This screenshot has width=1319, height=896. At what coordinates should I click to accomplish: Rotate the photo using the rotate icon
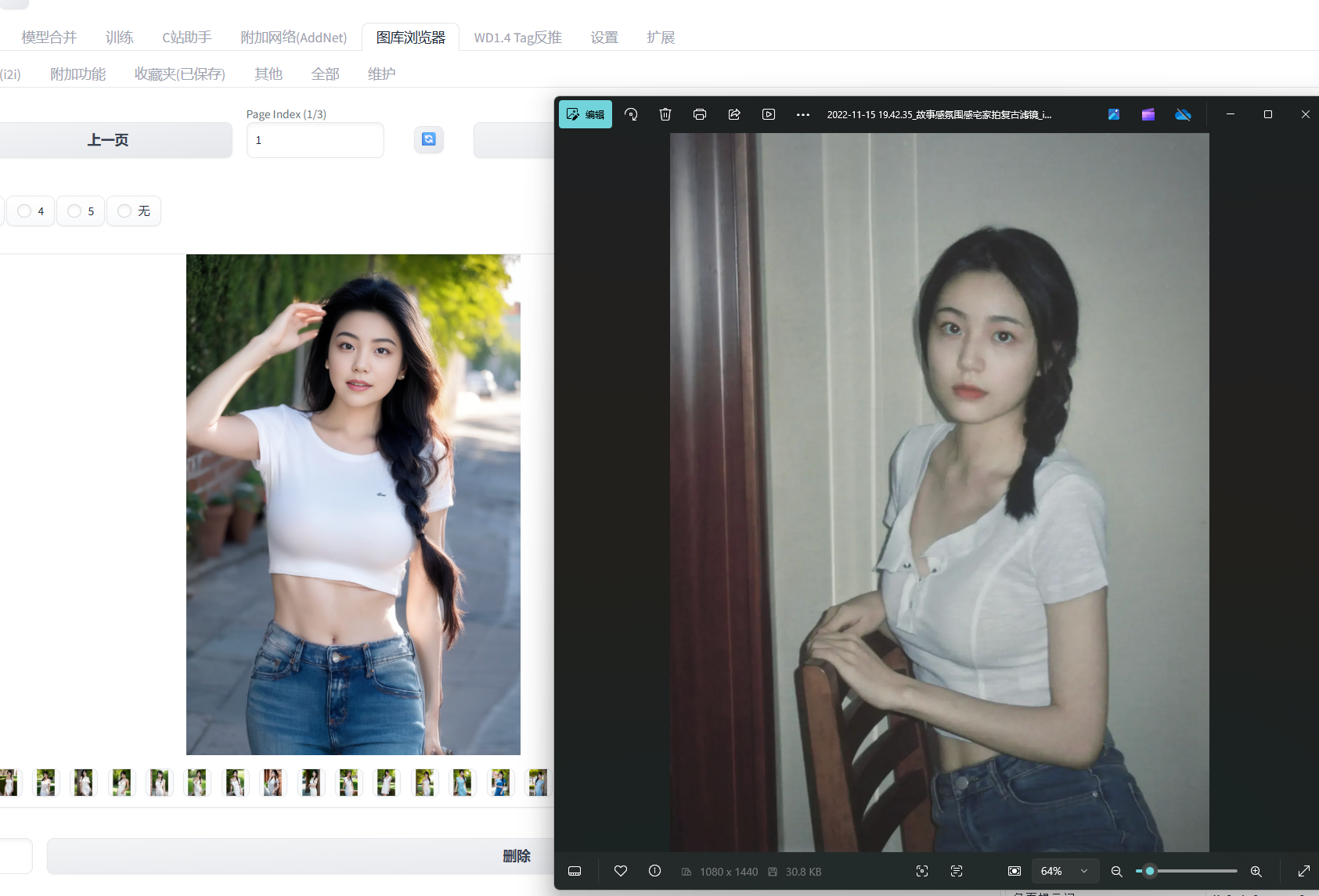click(631, 114)
